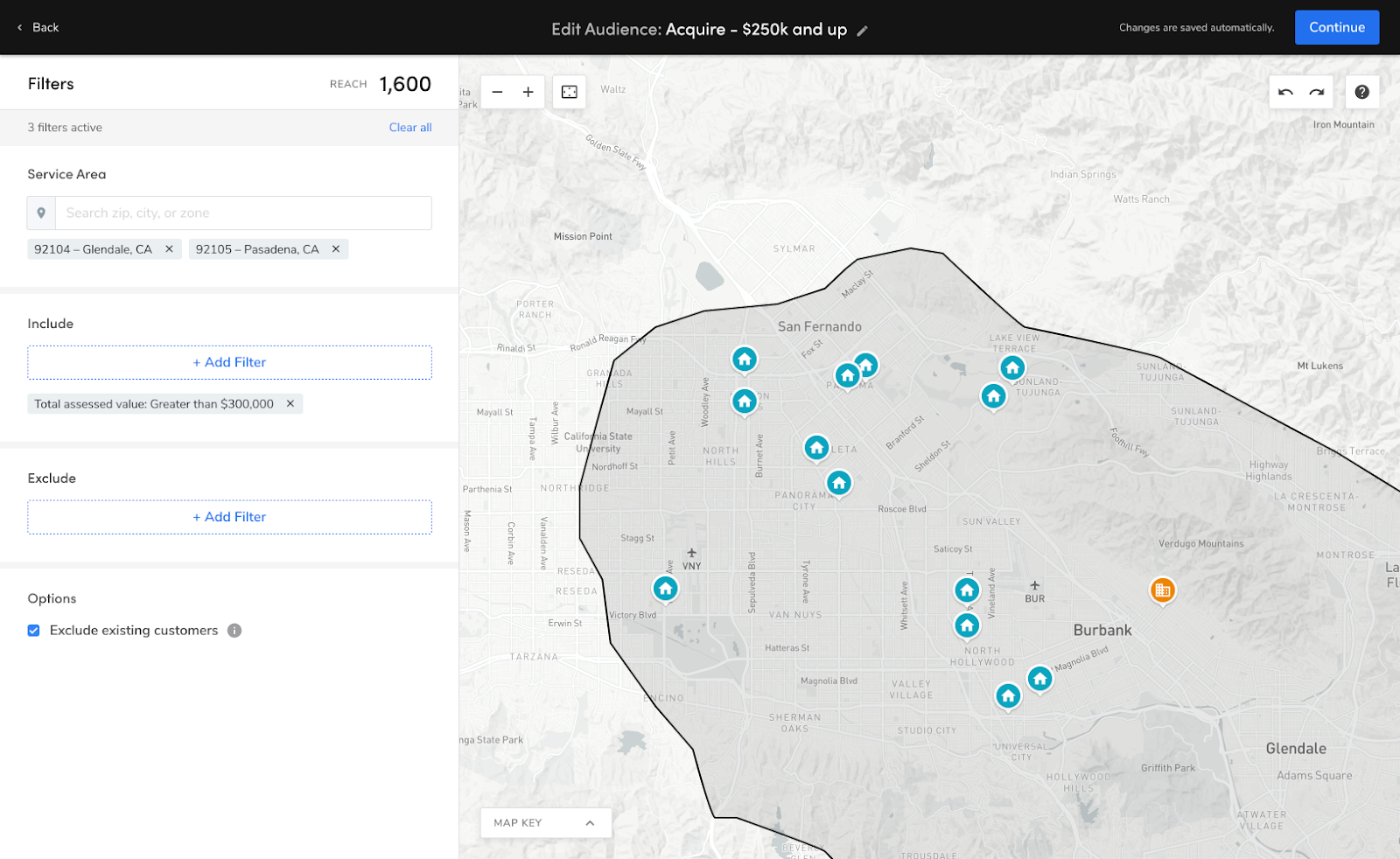Click the fit-to-bounds map icon
Viewport: 1400px width, 859px height.
click(570, 92)
